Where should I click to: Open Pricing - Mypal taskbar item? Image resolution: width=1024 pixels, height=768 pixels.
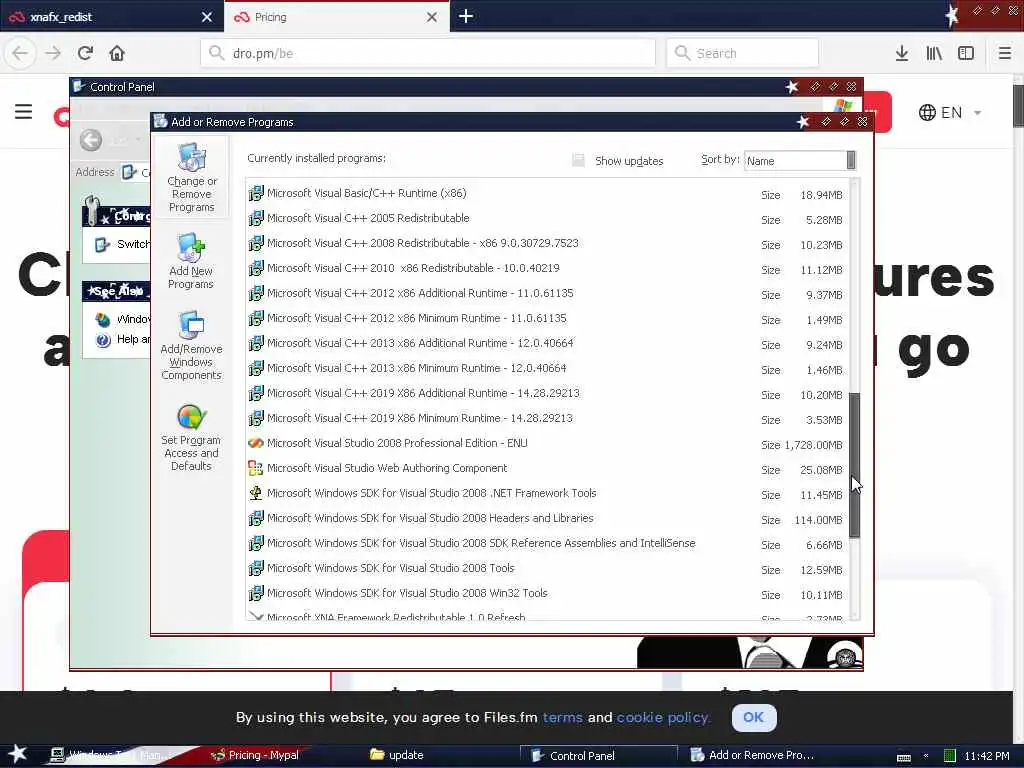pos(256,755)
